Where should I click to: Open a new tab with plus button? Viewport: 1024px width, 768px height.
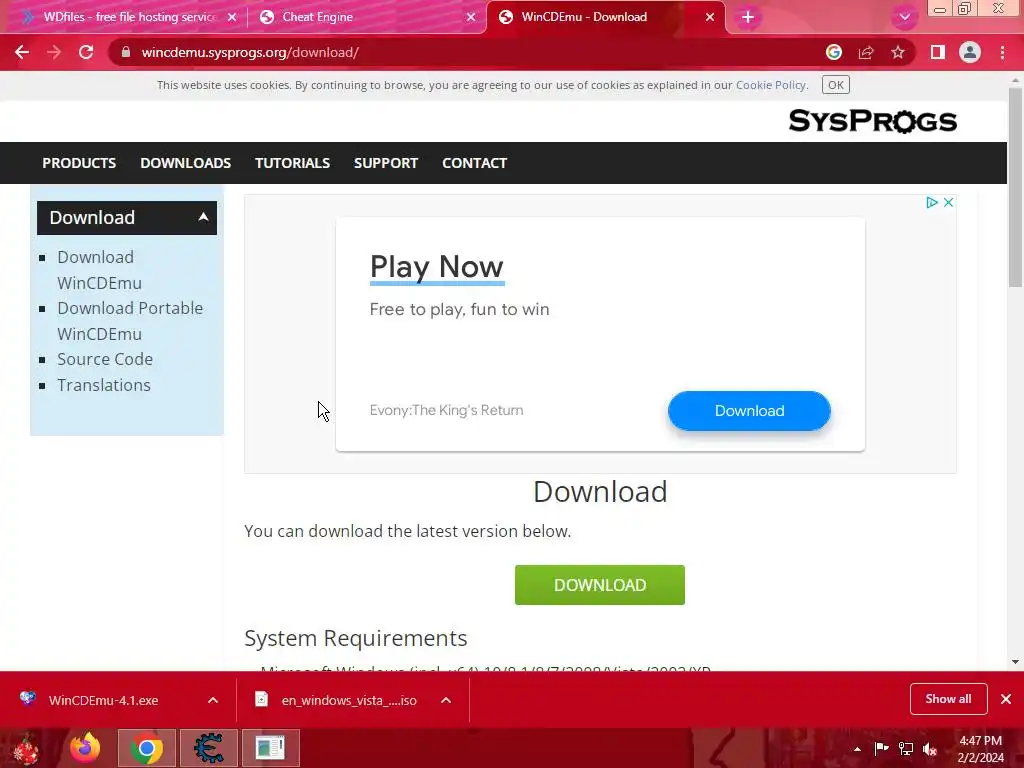coord(748,17)
